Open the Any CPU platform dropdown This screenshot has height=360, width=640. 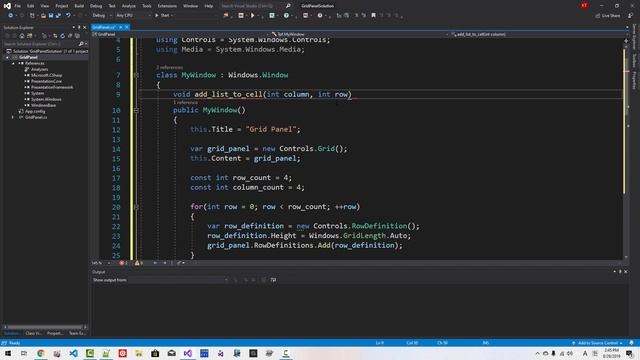[x=133, y=16]
